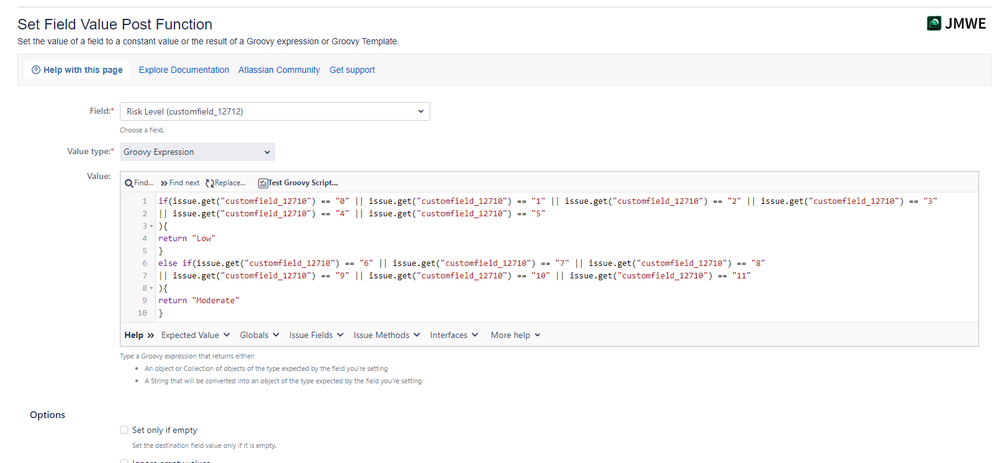This screenshot has width=999, height=463.
Task: Click the Help with this page button
Action: (76, 70)
